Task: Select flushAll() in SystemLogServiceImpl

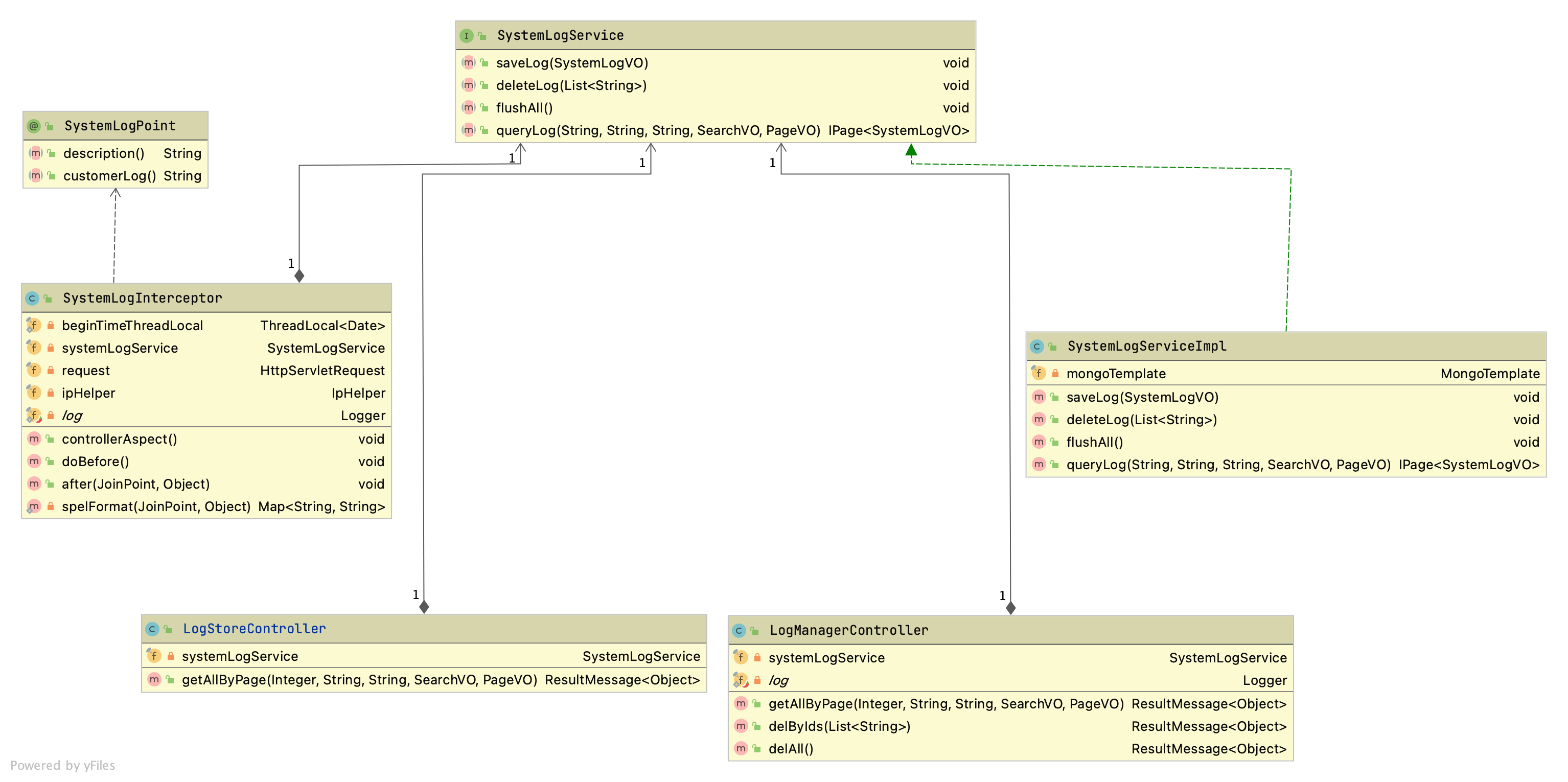Action: [1094, 442]
